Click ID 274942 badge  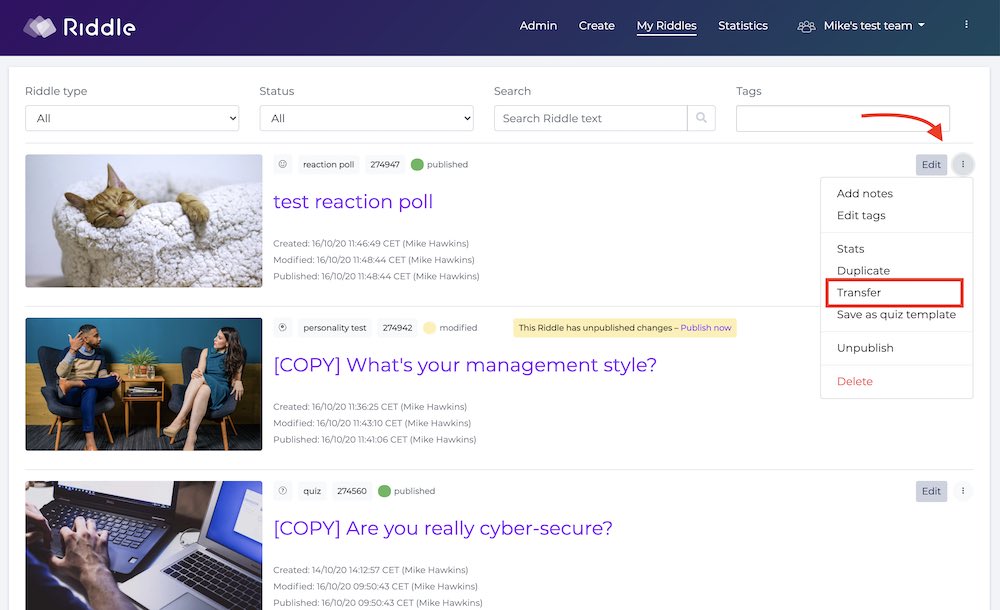(x=397, y=328)
